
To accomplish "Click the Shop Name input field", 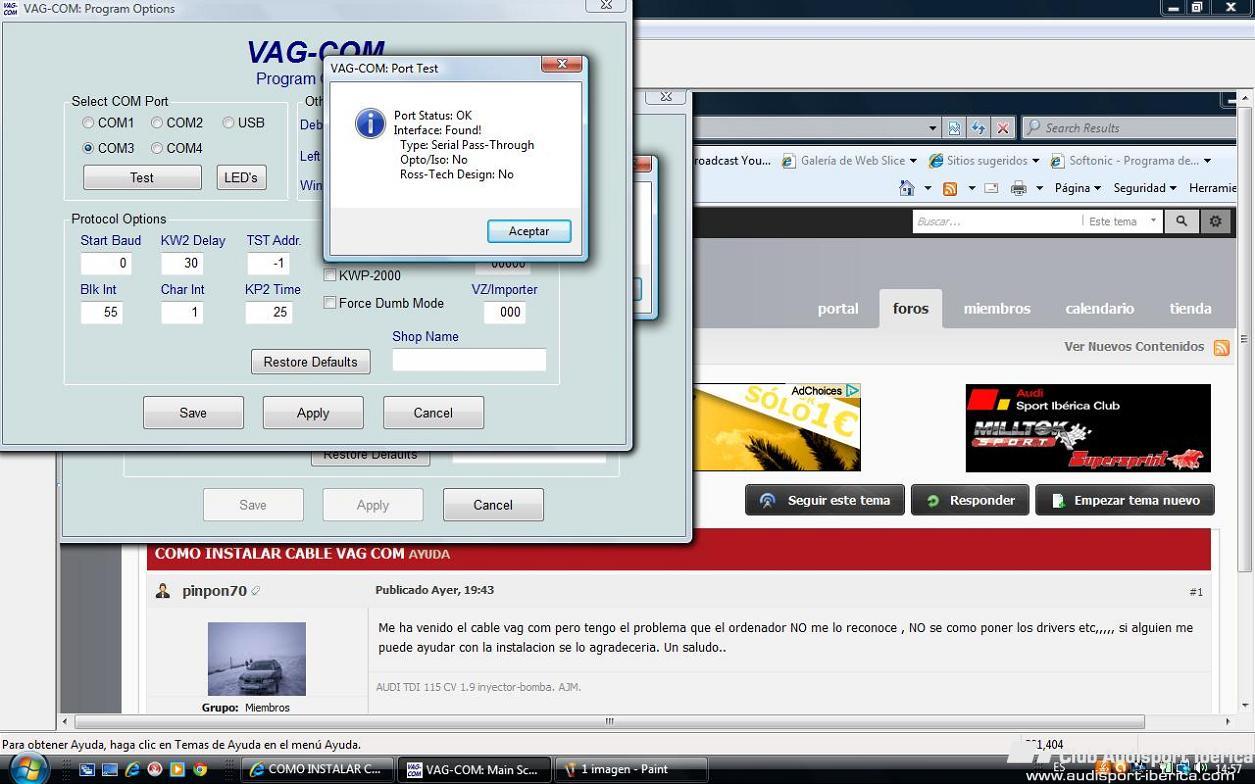I will click(x=469, y=360).
